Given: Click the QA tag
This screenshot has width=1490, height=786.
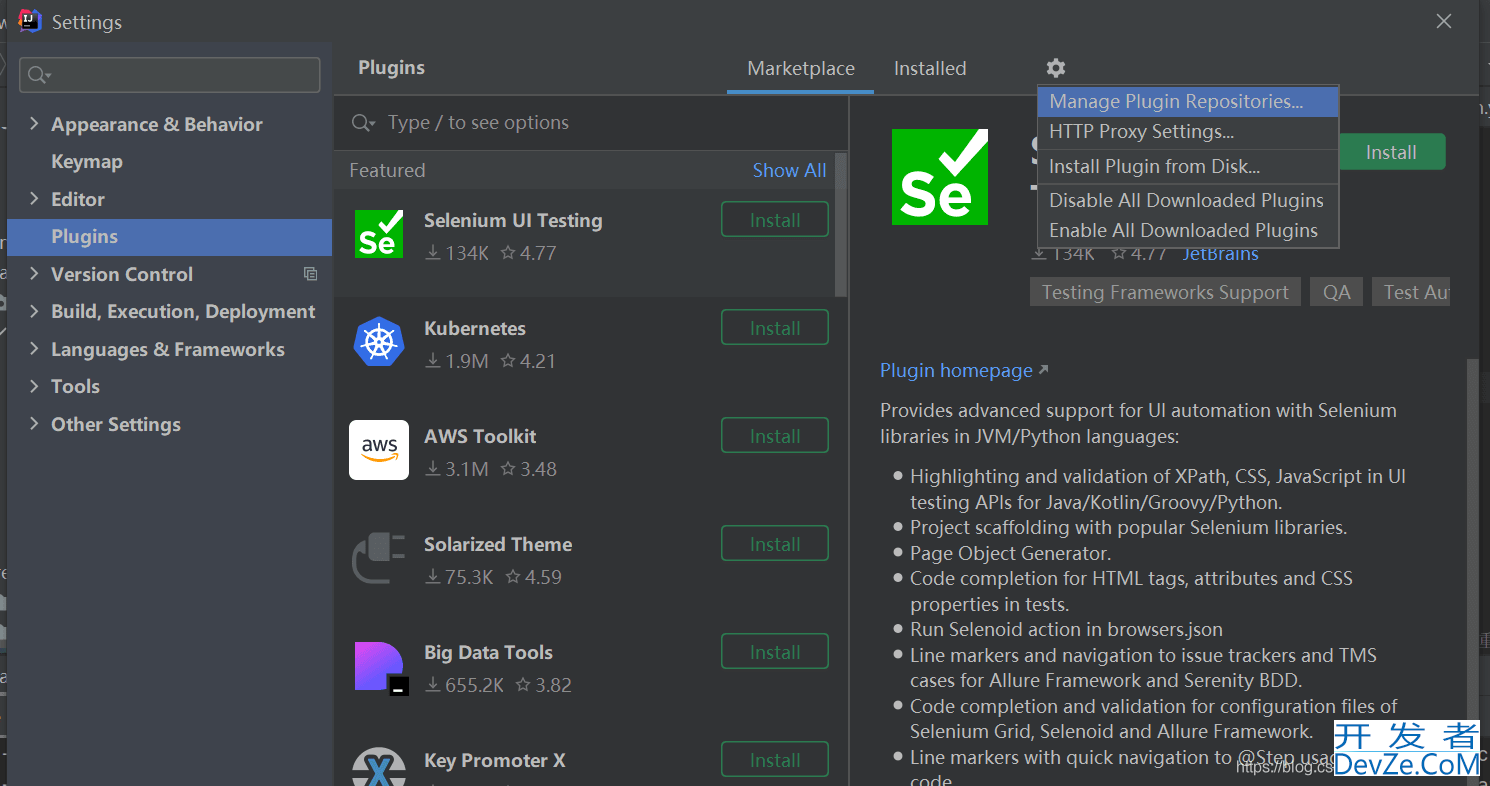Looking at the screenshot, I should coord(1336,292).
